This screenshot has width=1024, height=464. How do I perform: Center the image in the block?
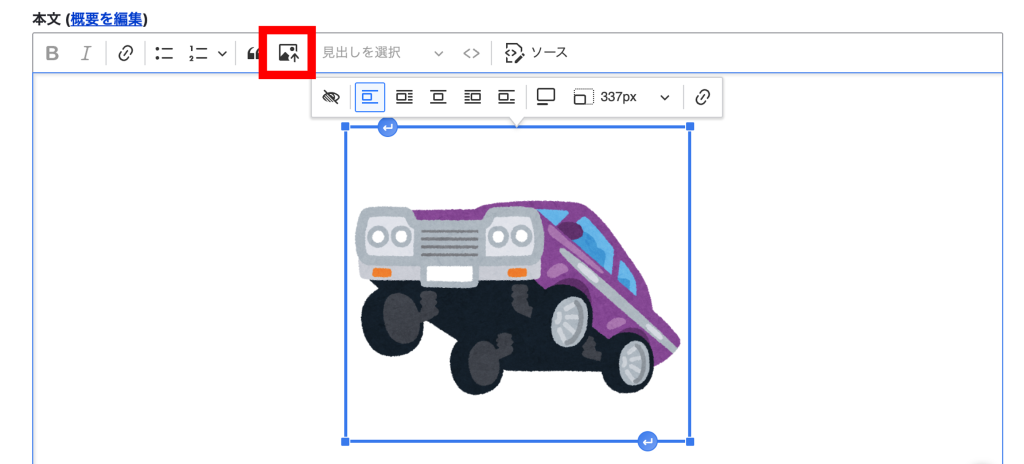coord(438,97)
